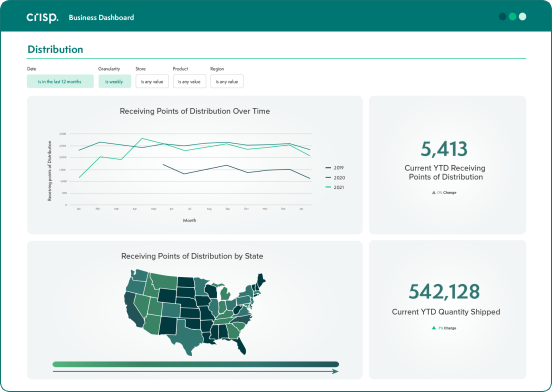The width and height of the screenshot is (552, 392).
Task: Click the pale white header dot
Action: click(522, 17)
